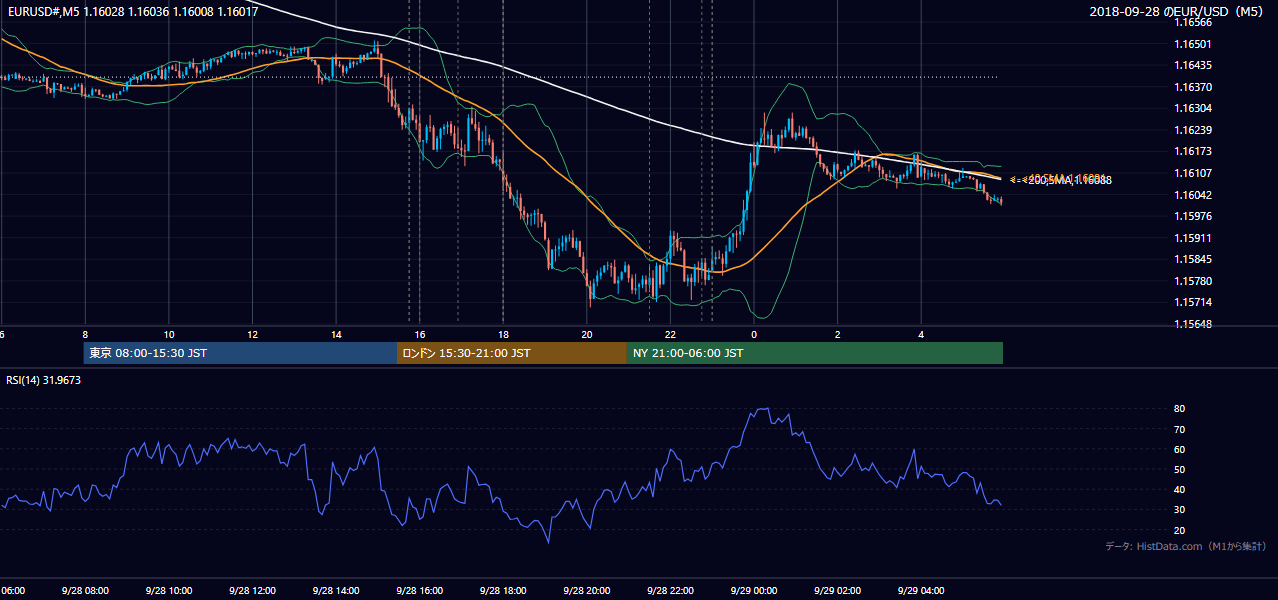Click hour tick 20 under the price chart

[x=586, y=335]
